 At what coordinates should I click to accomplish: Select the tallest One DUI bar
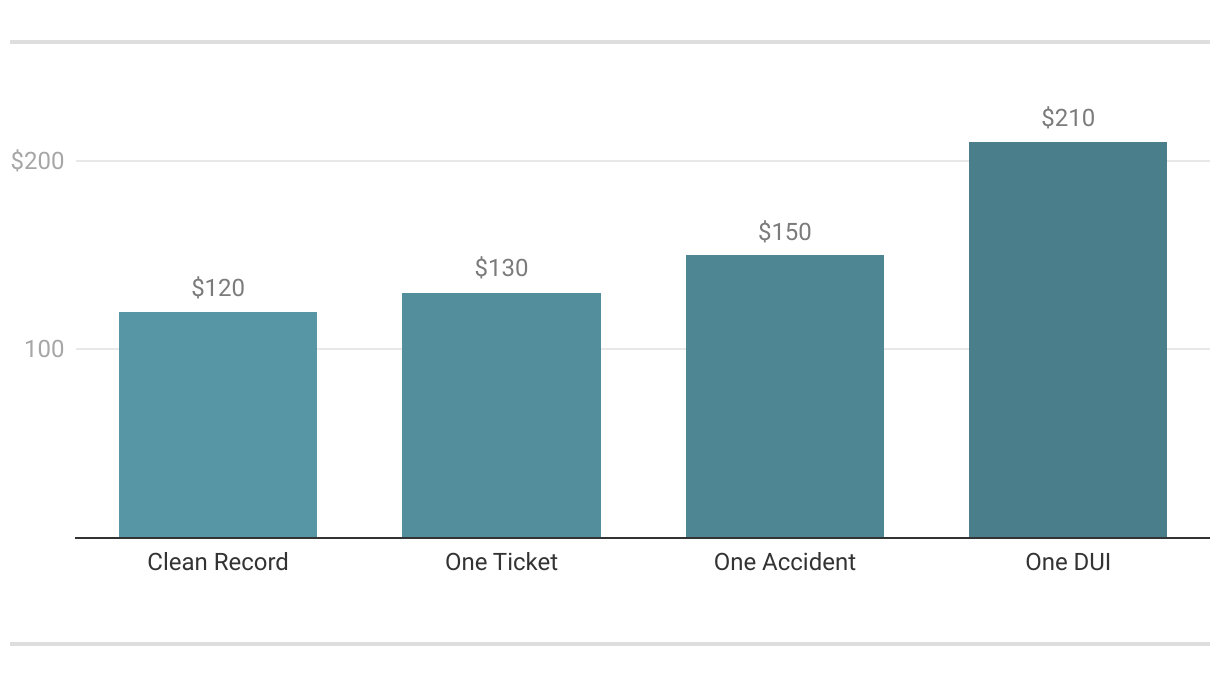pos(1068,340)
